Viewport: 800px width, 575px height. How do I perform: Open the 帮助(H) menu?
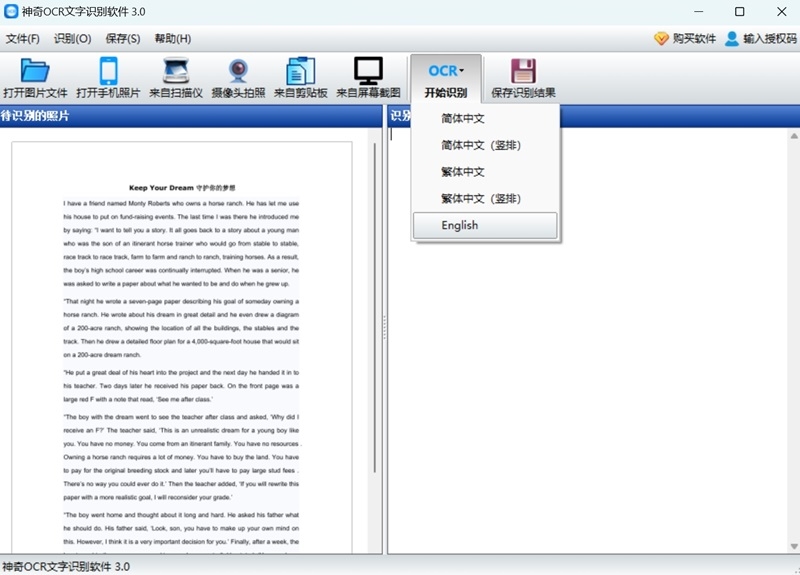coord(173,39)
